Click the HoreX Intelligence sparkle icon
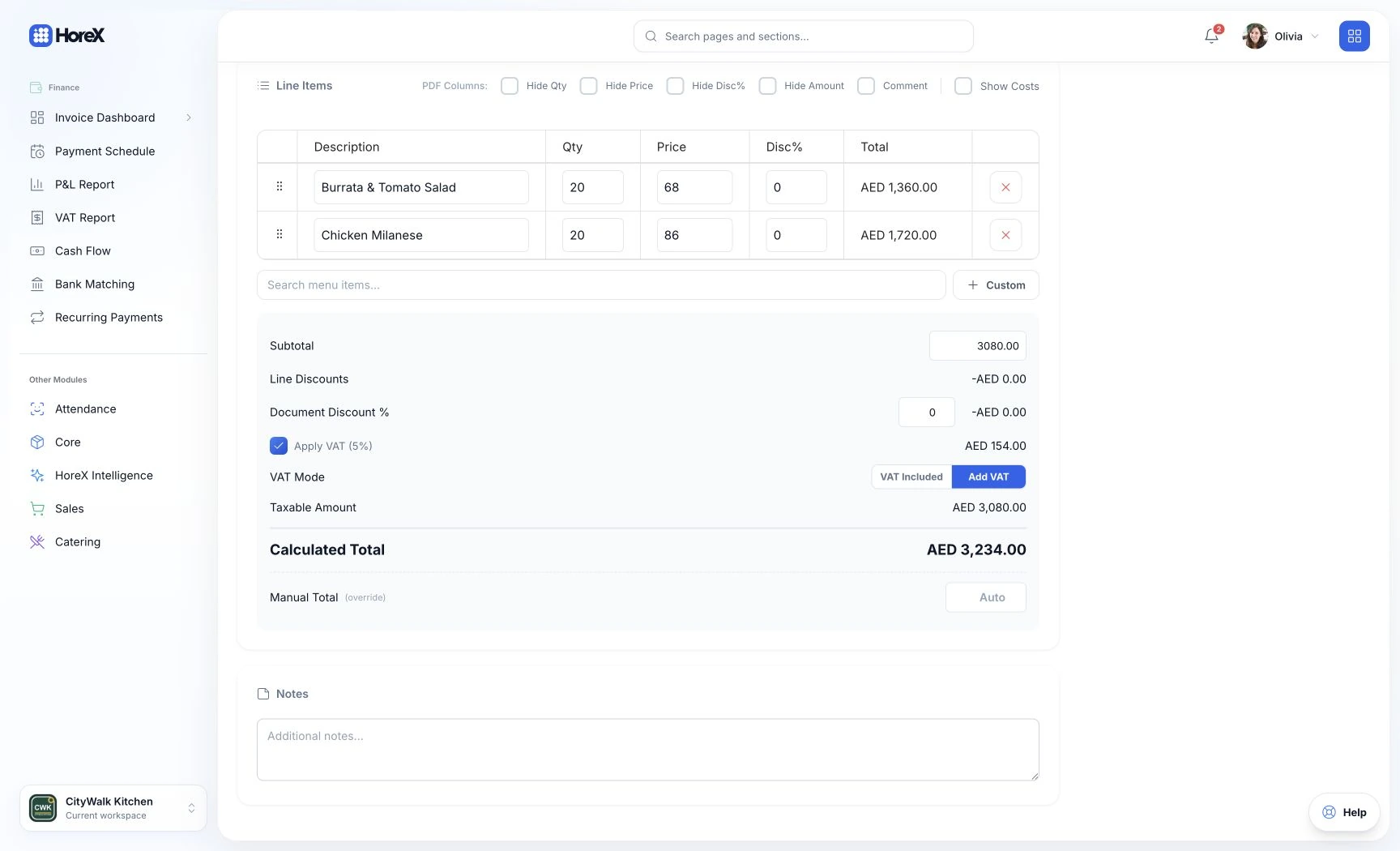The image size is (1400, 851). [x=37, y=475]
